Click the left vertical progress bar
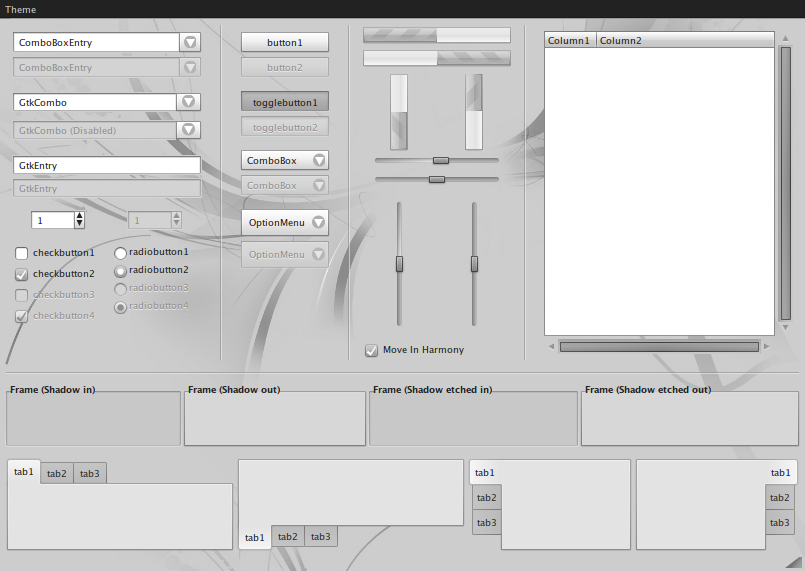805x571 pixels. (399, 112)
